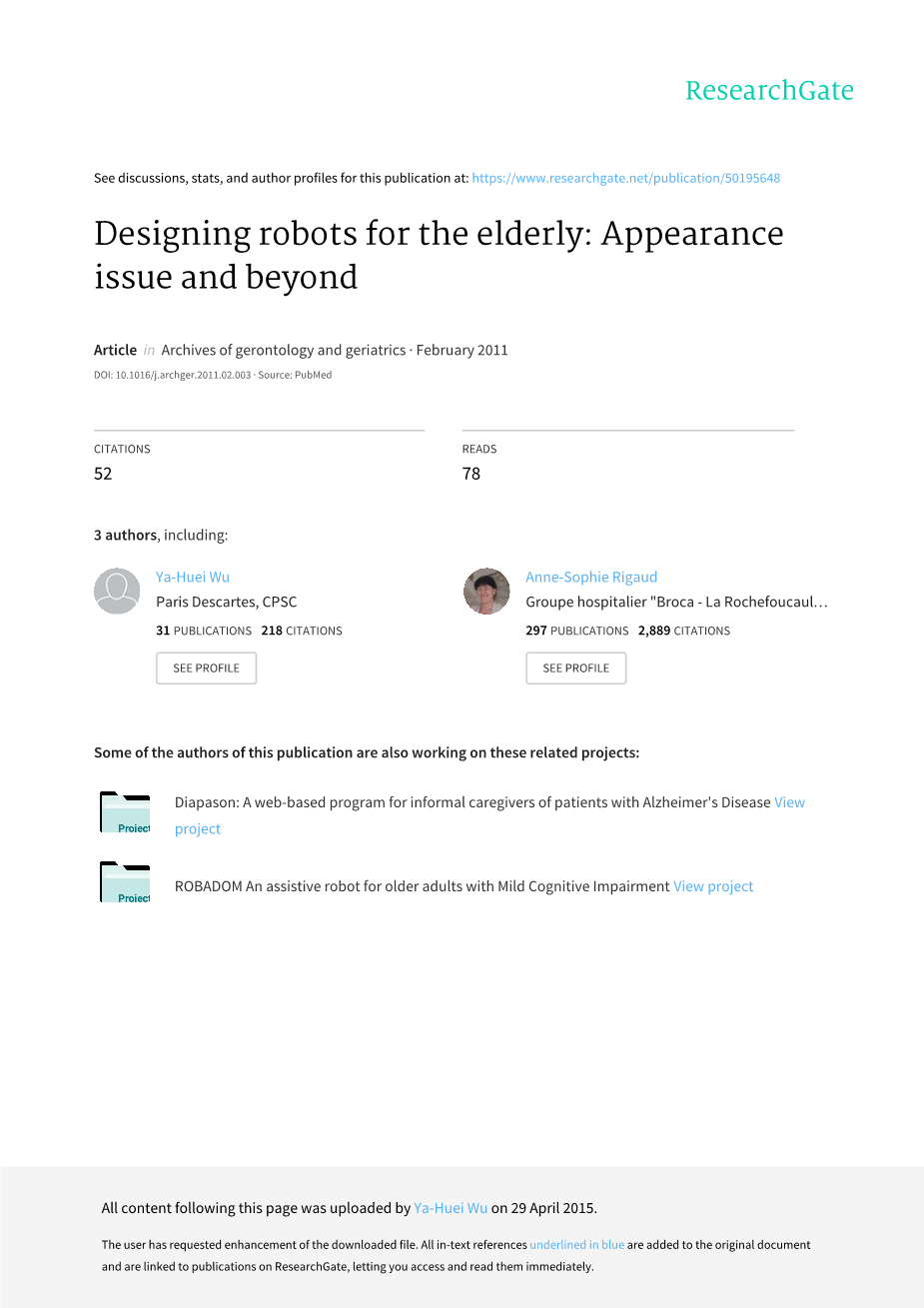Follow the View project link for ROBADOM
The height and width of the screenshot is (1308, 924).
(x=713, y=886)
